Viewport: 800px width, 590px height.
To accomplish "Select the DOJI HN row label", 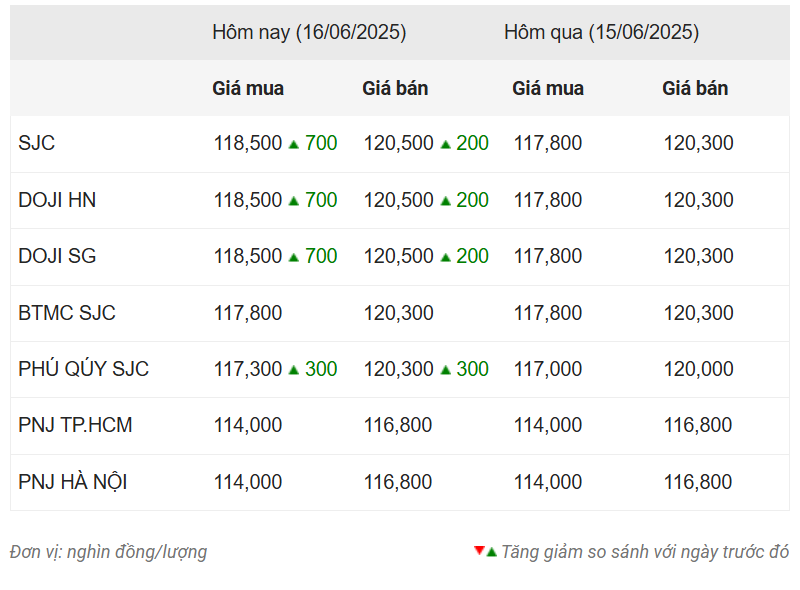I will coord(57,200).
